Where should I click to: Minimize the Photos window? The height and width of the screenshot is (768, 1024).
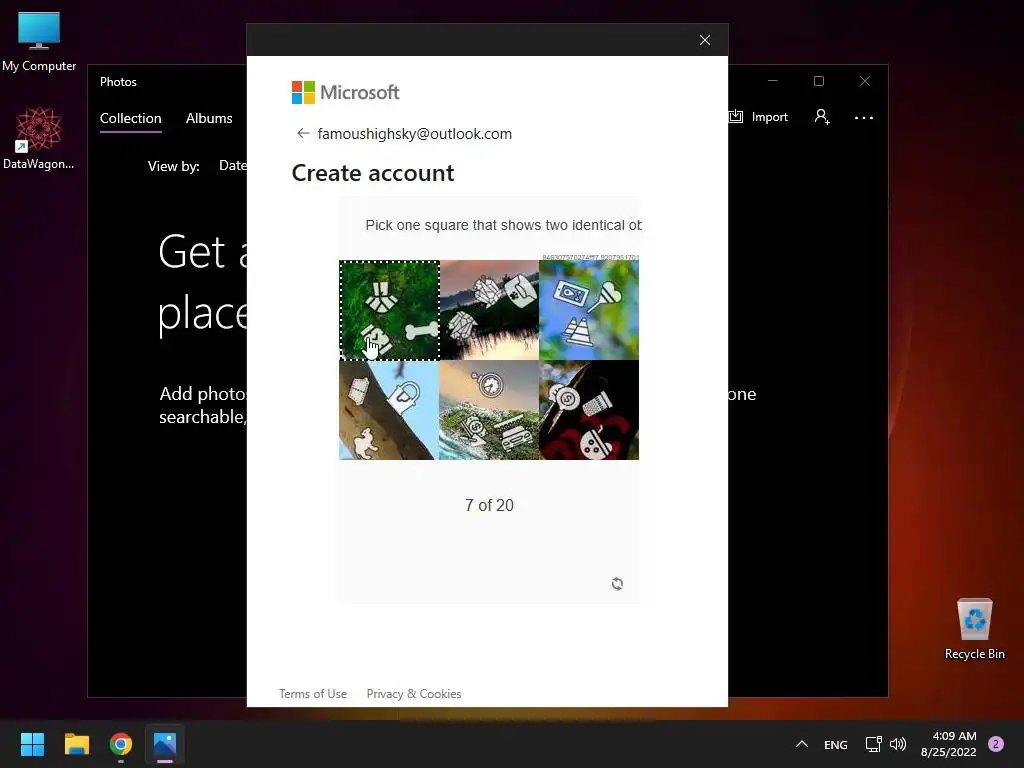pyautogui.click(x=773, y=81)
